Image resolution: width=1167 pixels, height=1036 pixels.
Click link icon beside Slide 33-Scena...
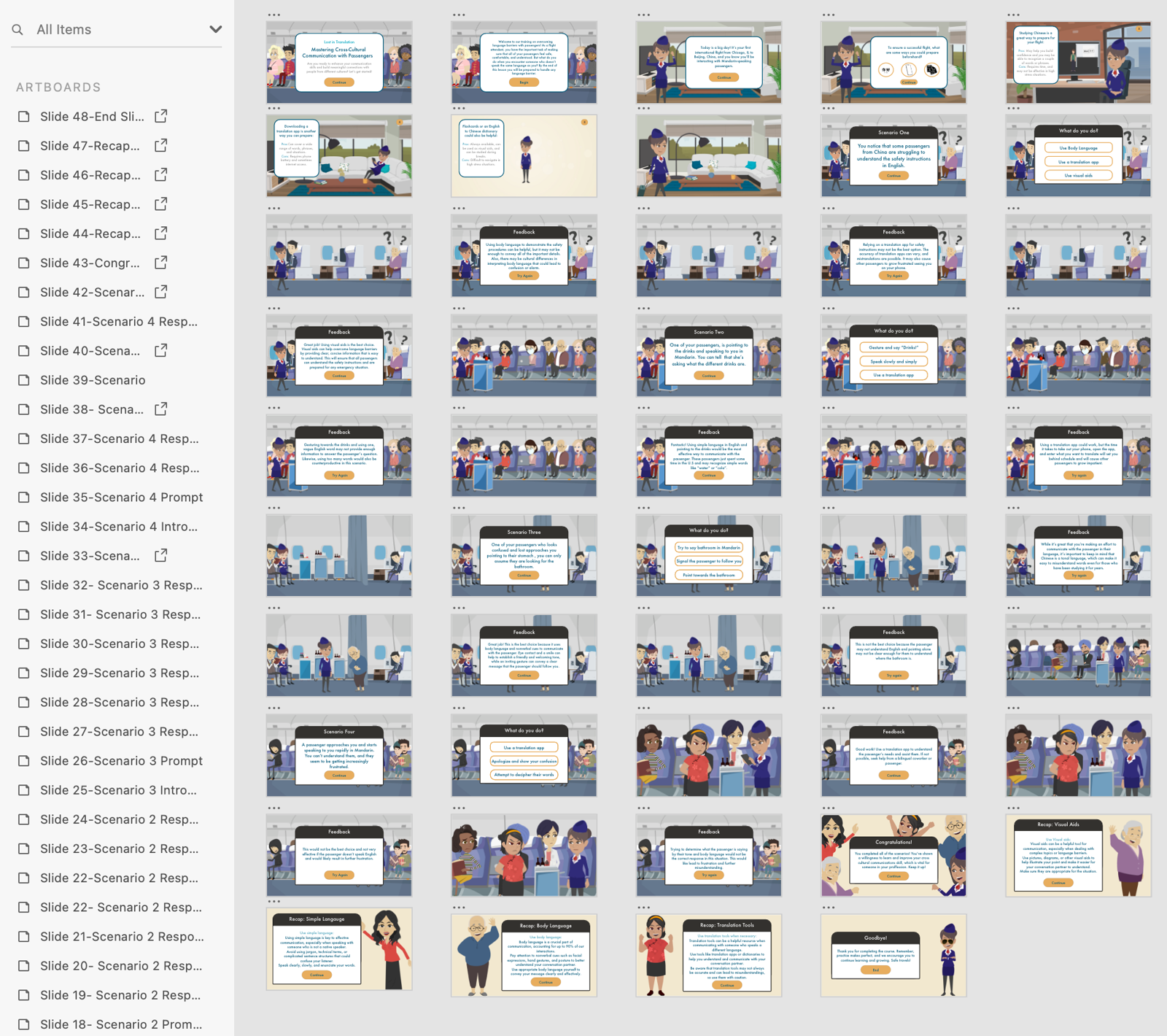click(x=161, y=555)
